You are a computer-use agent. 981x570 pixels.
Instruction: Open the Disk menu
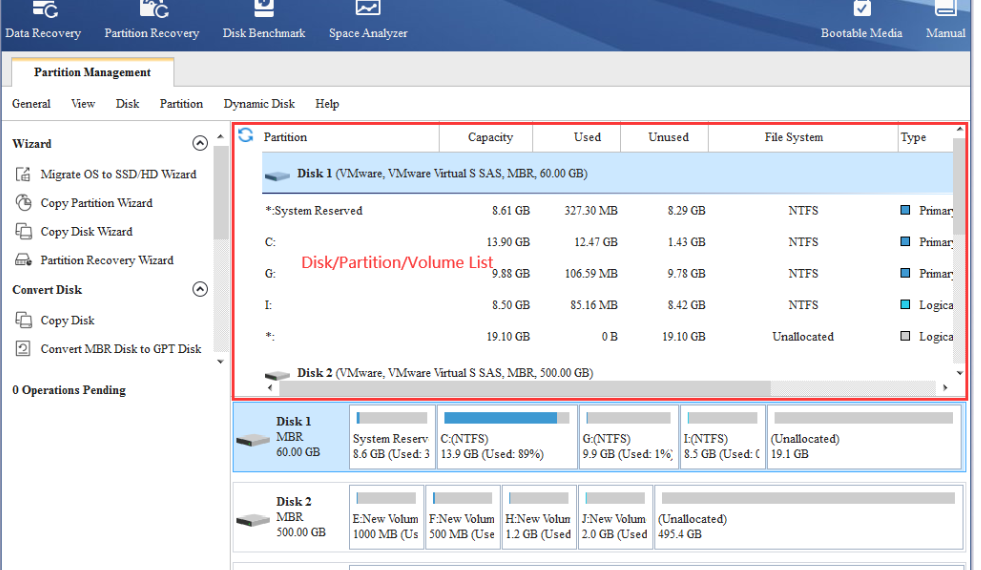point(127,104)
